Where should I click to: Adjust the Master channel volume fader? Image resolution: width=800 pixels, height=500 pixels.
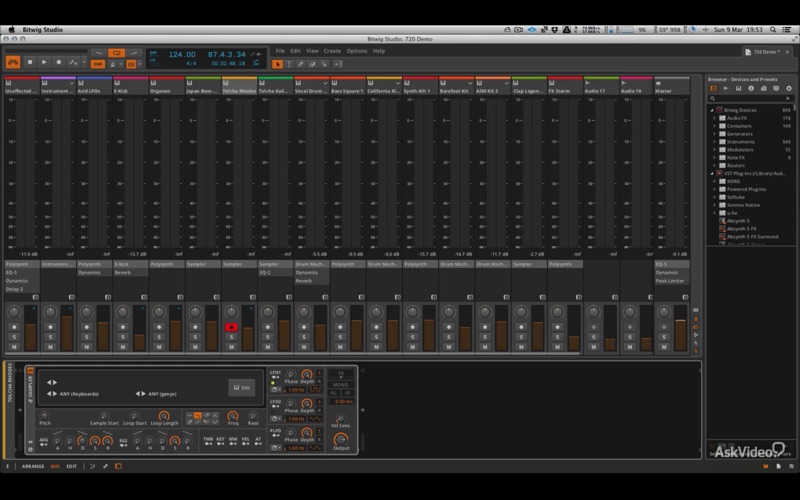click(x=681, y=328)
